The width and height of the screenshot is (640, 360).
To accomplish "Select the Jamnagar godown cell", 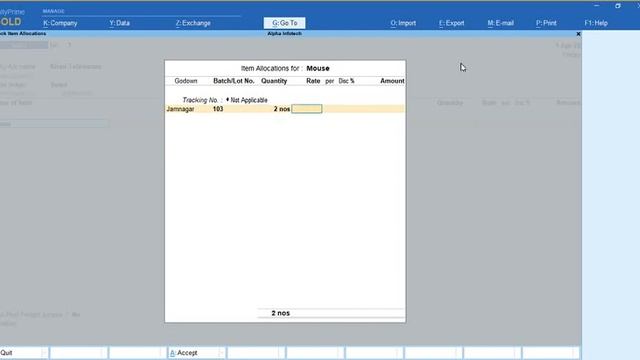I will [180, 109].
